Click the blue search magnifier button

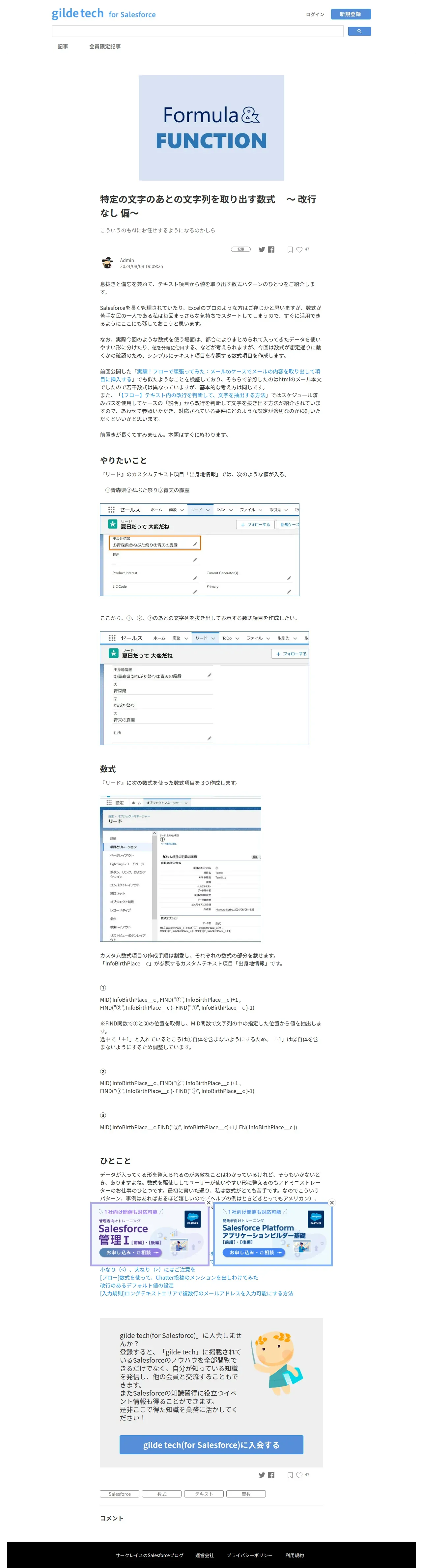tap(359, 31)
